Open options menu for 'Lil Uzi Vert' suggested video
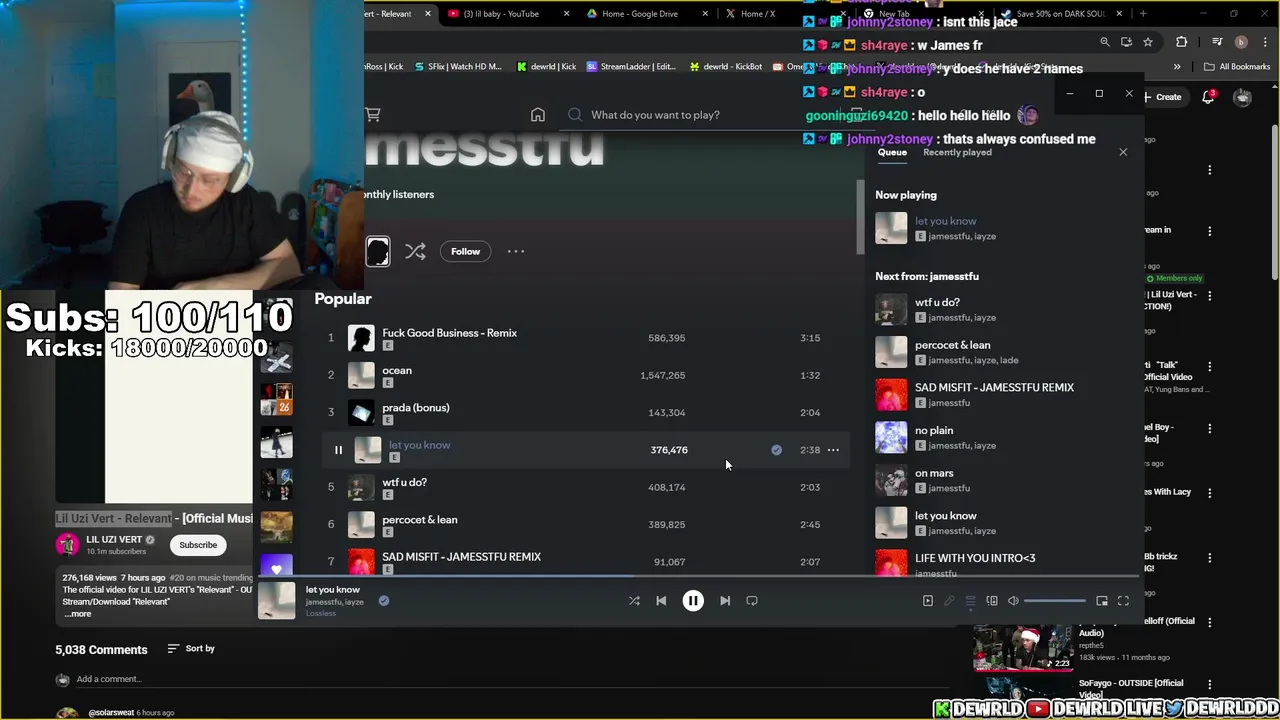This screenshot has width=1280, height=720. pos(1210,296)
